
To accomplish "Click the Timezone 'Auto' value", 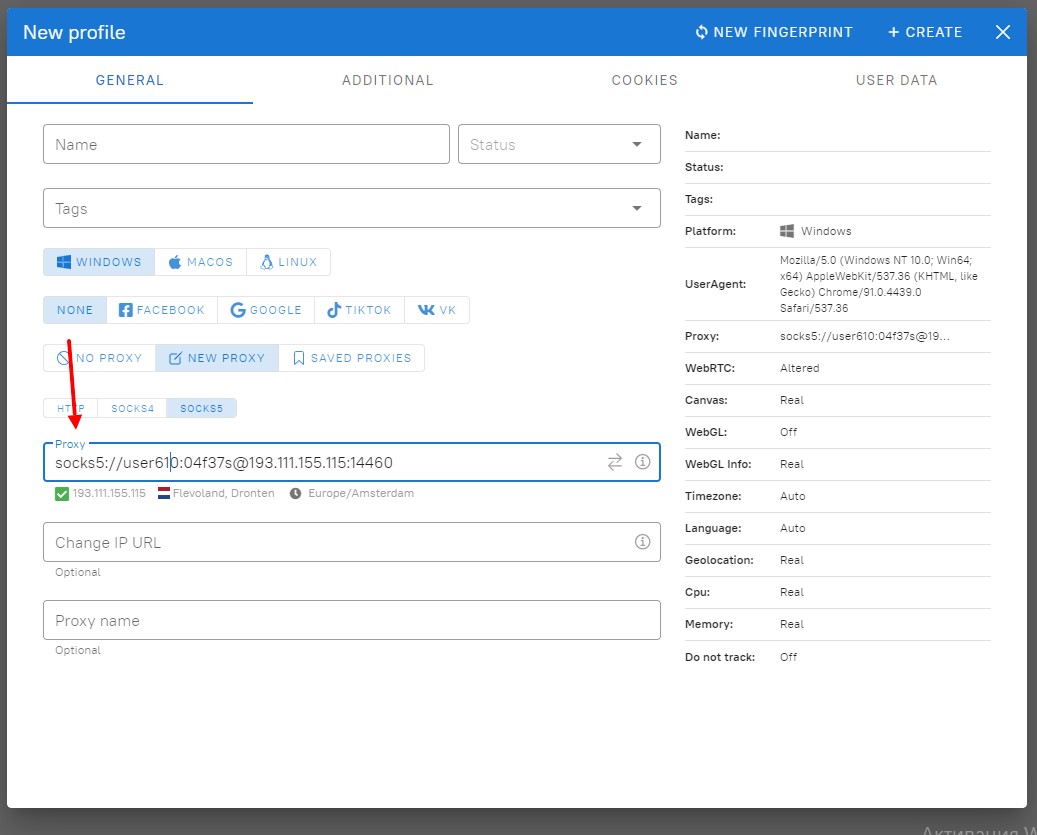I will (x=792, y=496).
